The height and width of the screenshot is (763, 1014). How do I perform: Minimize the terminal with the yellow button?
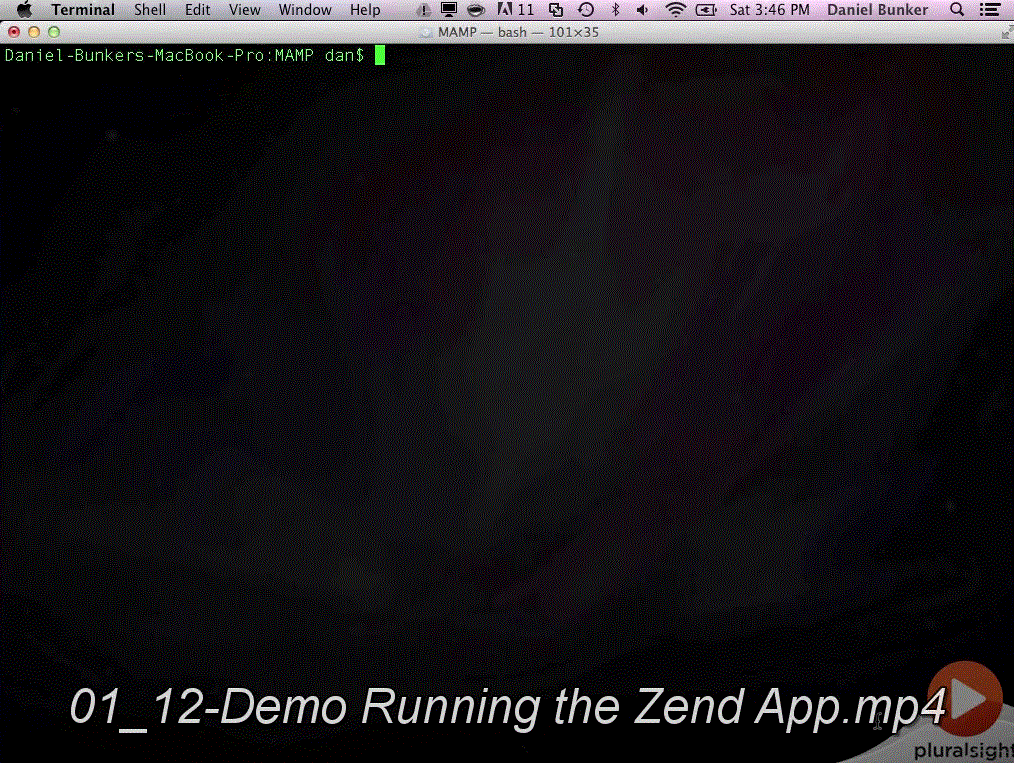(x=34, y=32)
